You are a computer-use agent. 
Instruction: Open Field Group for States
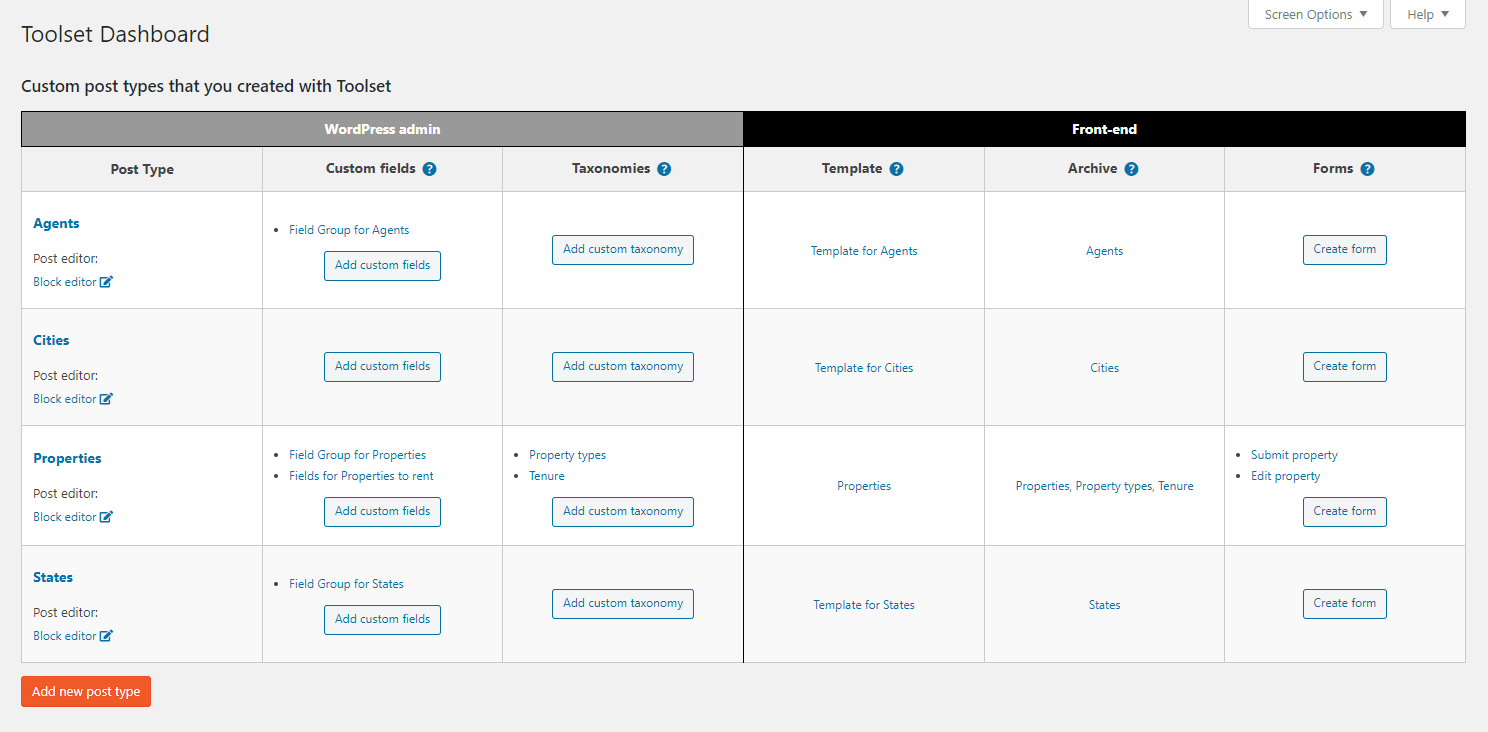pos(346,584)
